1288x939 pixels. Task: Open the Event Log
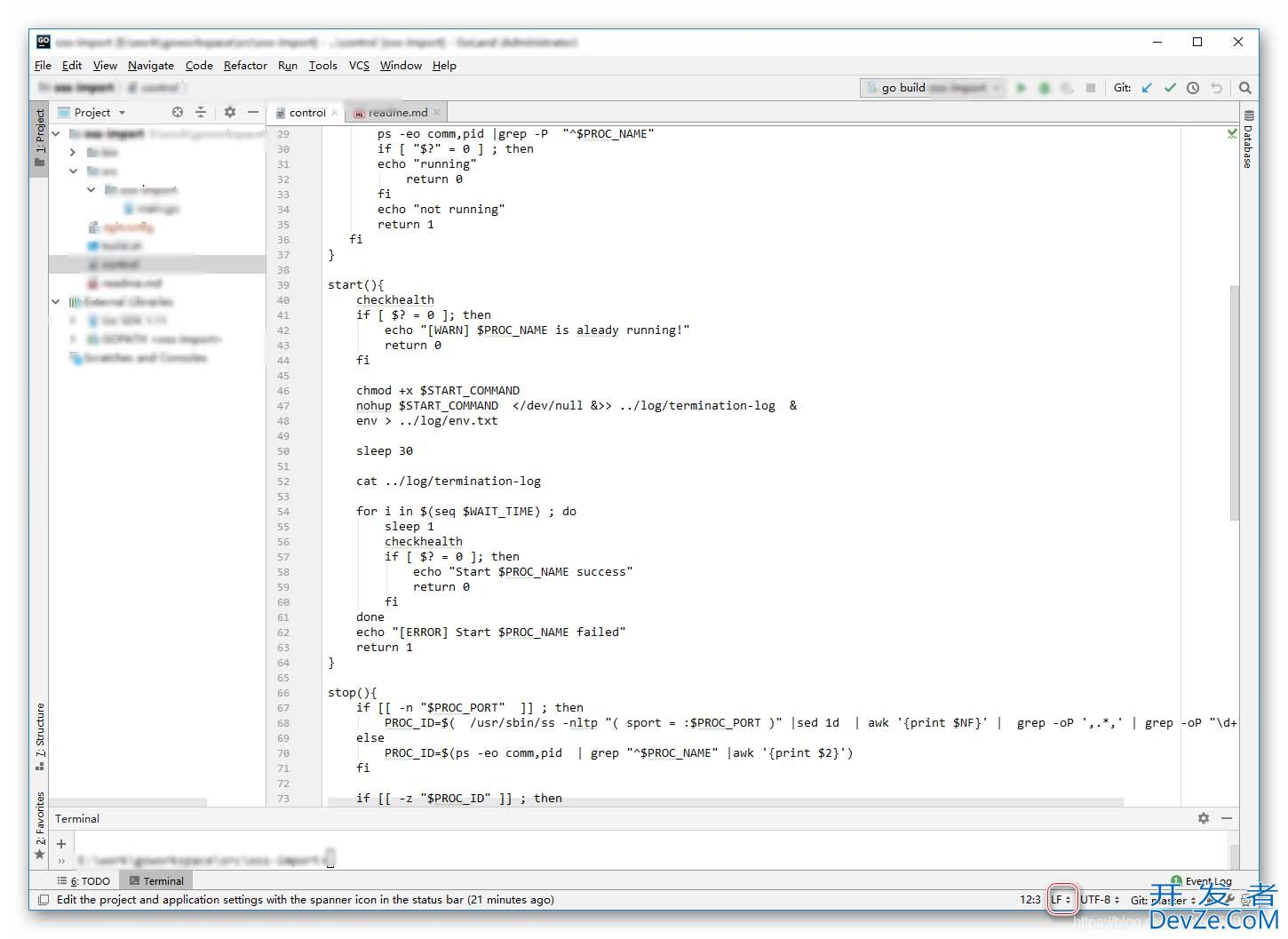coord(1202,881)
